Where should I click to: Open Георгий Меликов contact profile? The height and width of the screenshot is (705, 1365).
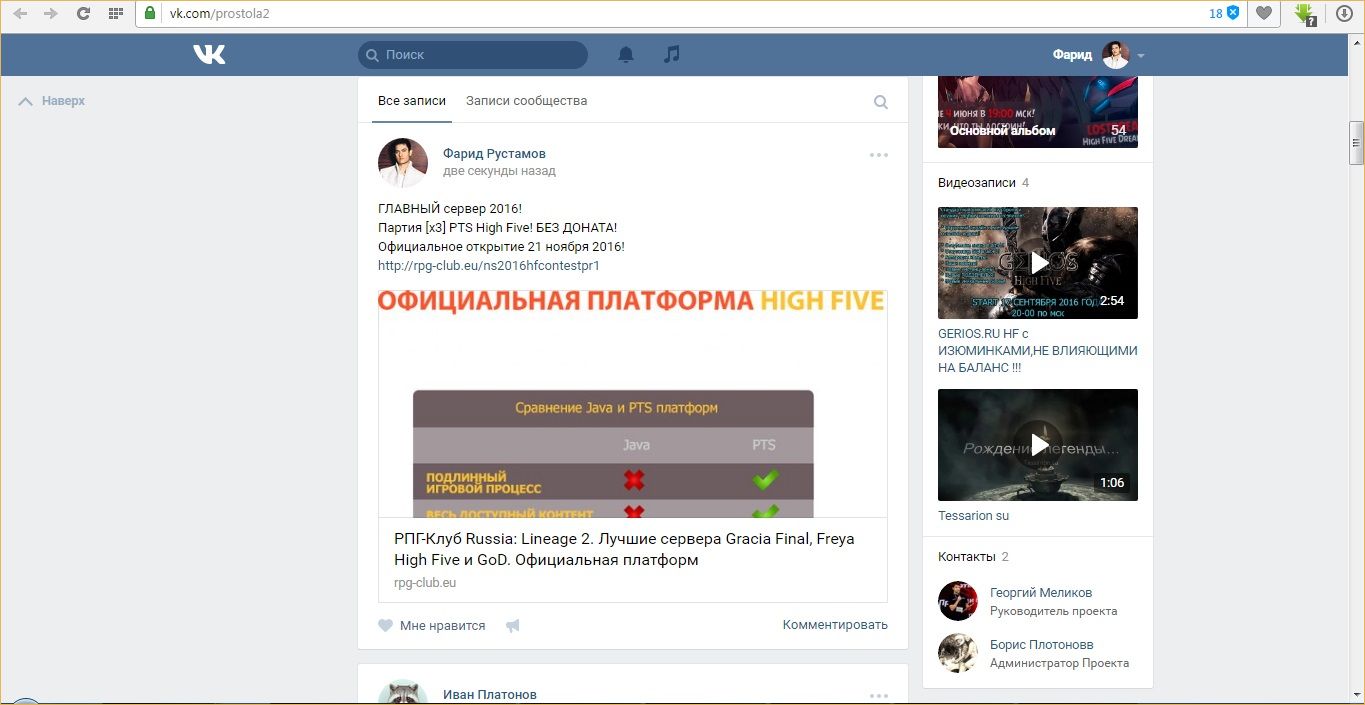click(1040, 593)
